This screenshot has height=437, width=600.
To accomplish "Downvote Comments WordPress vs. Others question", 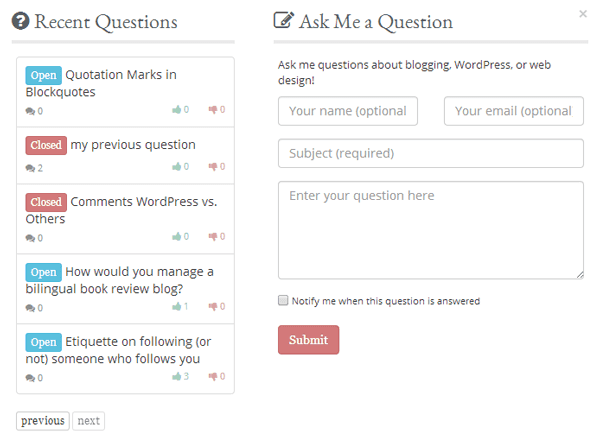I will click(x=213, y=237).
